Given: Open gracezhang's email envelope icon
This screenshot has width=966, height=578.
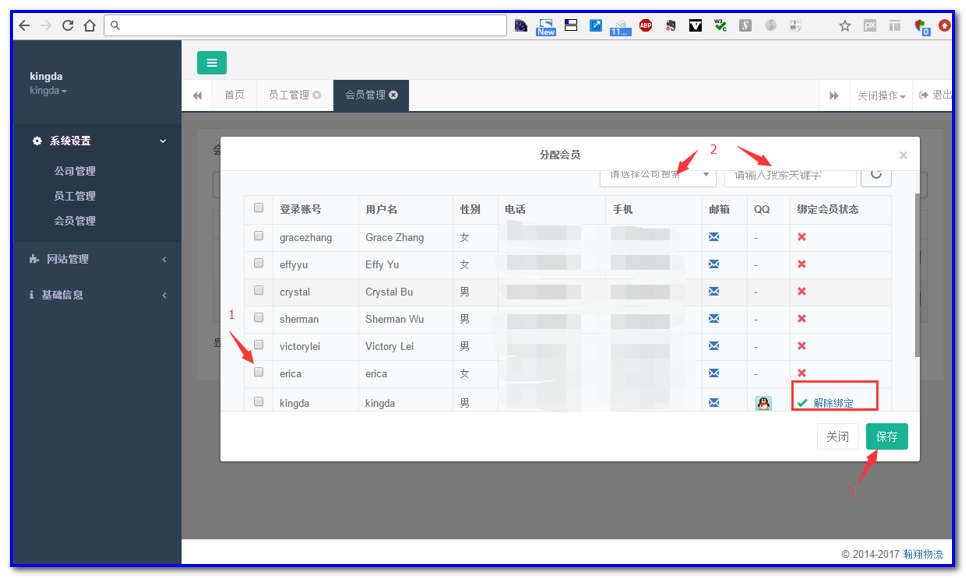Looking at the screenshot, I should tap(712, 237).
